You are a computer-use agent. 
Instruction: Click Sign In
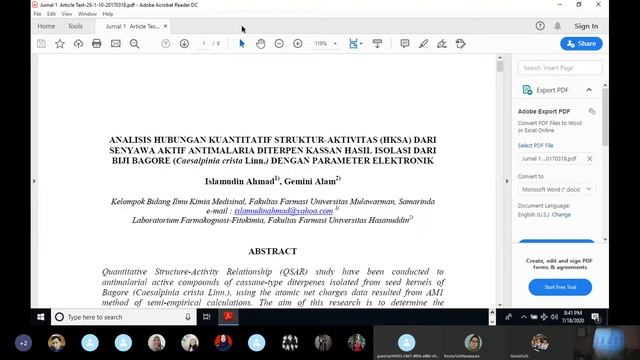point(586,26)
